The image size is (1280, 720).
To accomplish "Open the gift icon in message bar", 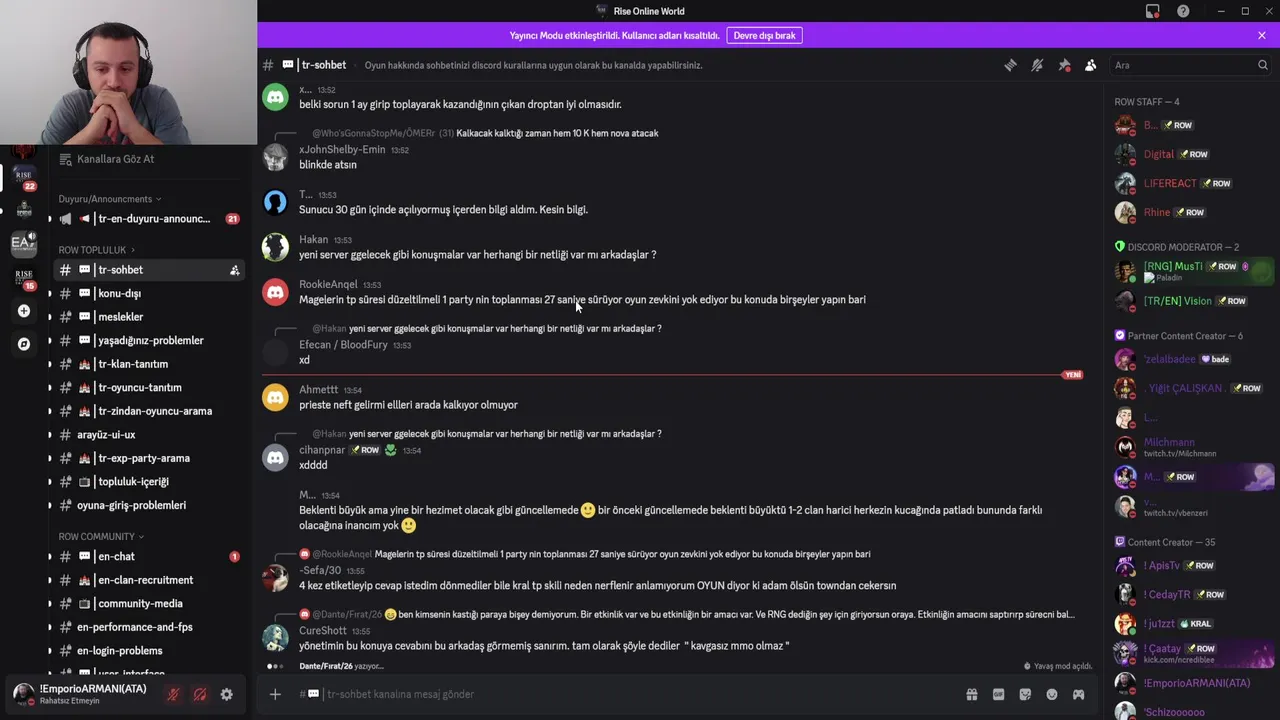I will (x=971, y=694).
